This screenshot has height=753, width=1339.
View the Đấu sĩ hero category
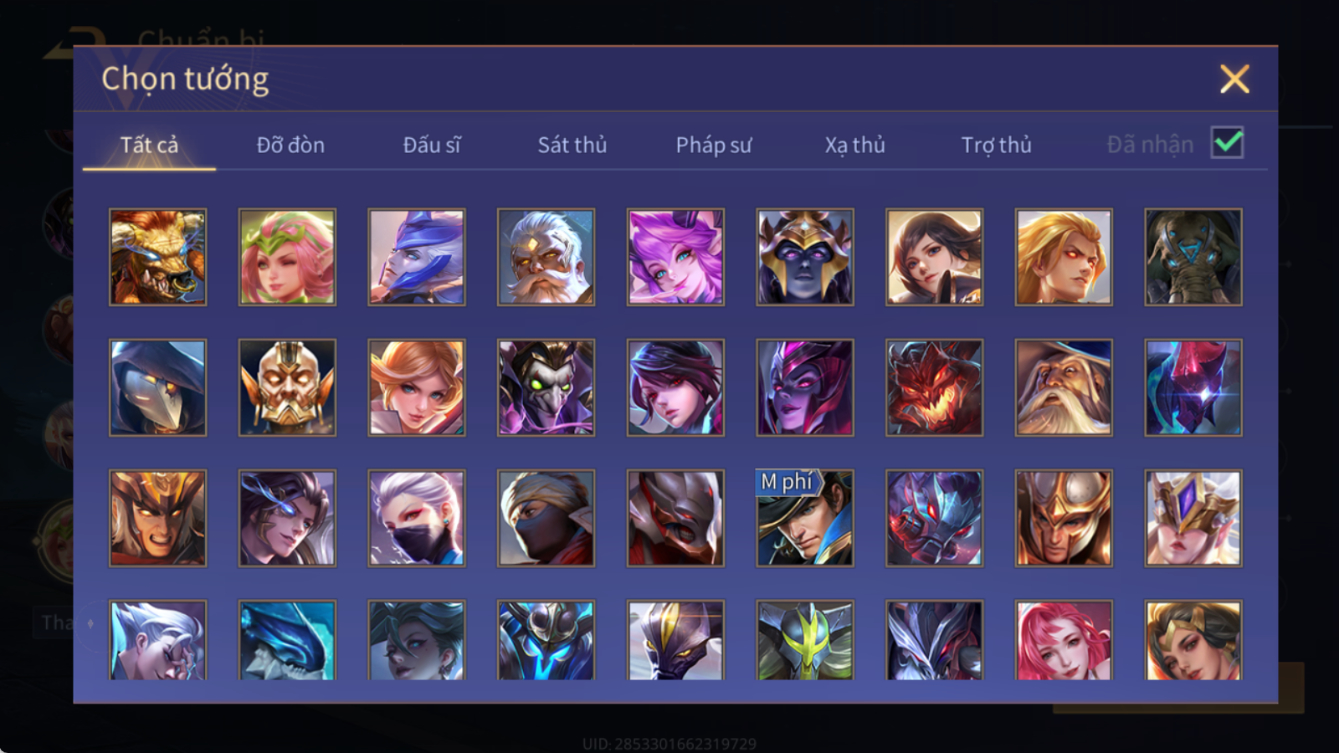(x=431, y=145)
